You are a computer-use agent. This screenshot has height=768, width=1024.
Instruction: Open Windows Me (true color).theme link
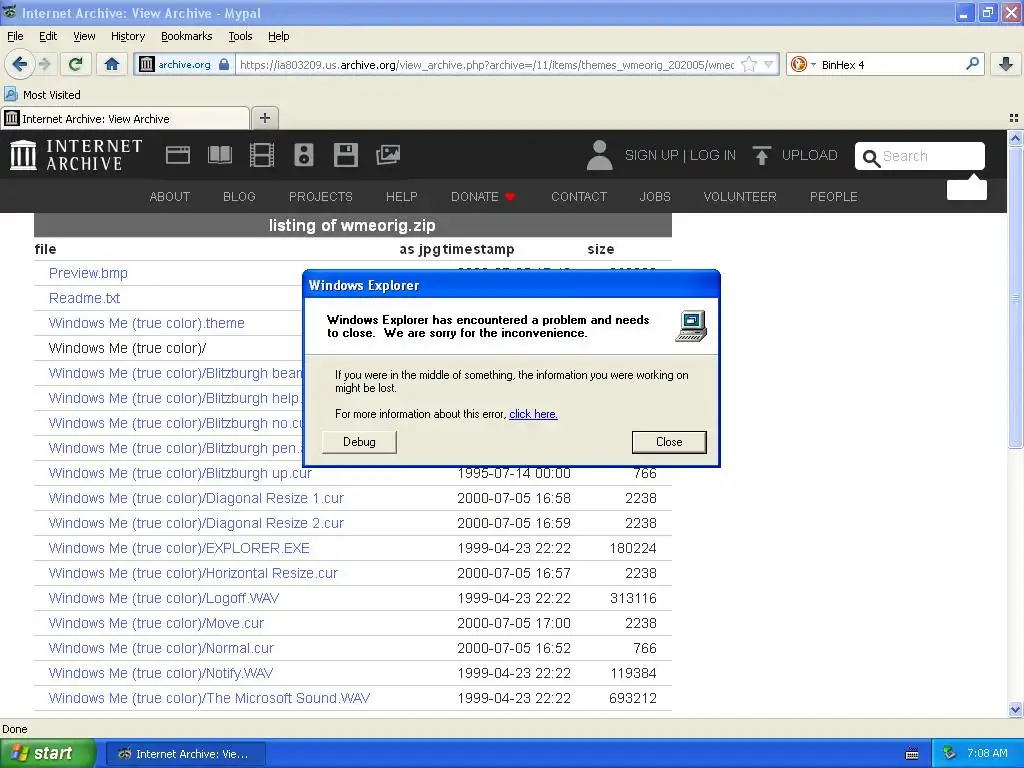(x=146, y=323)
